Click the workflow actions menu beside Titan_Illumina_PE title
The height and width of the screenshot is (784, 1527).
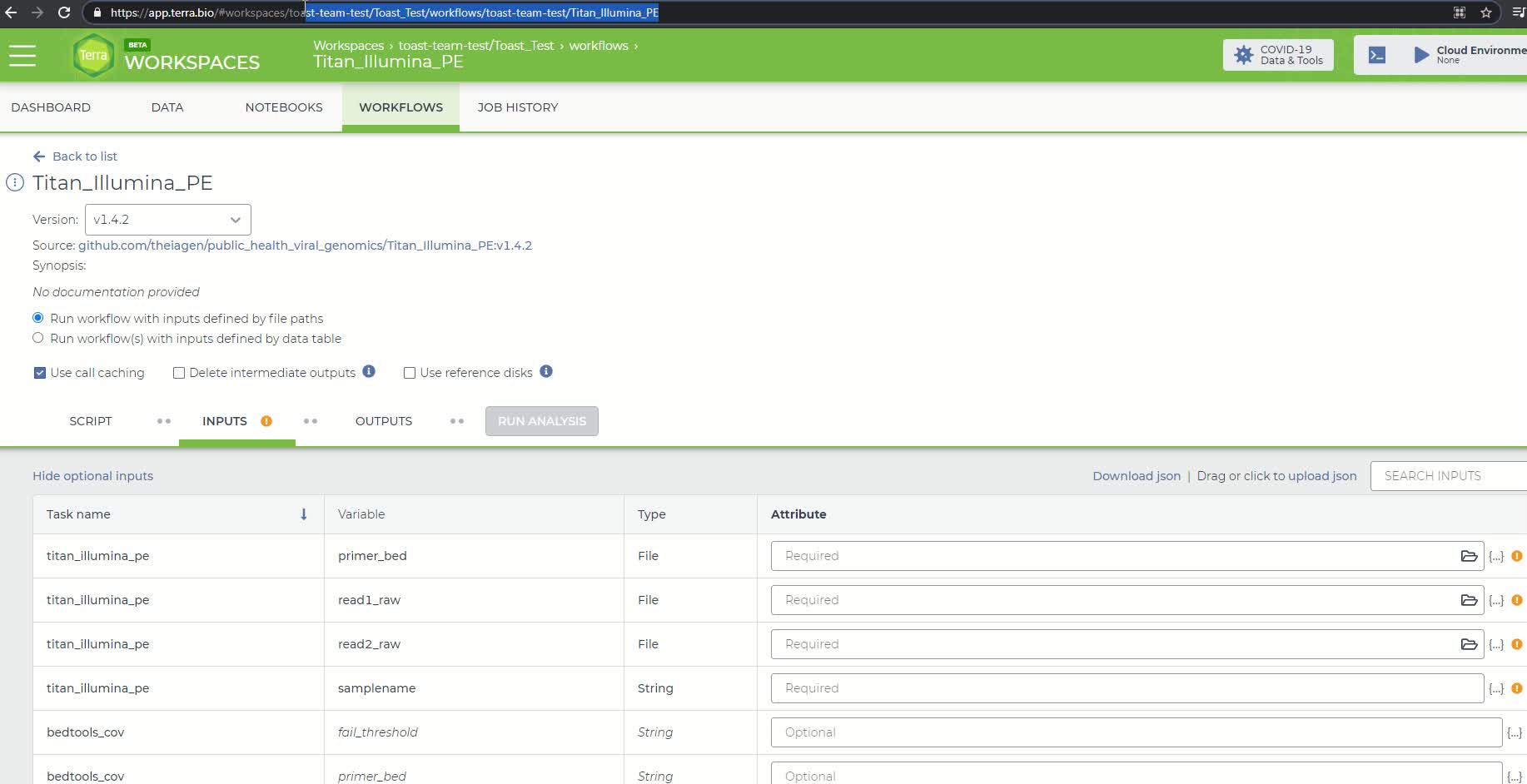[x=15, y=183]
